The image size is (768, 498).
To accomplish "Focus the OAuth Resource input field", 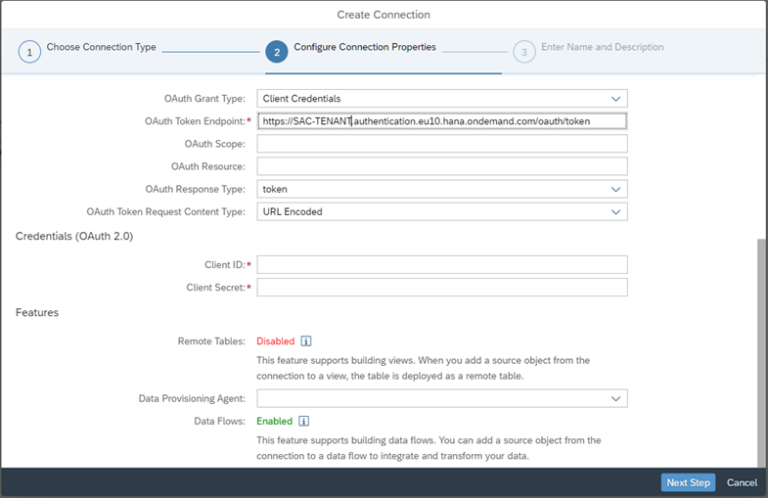I will (x=442, y=166).
